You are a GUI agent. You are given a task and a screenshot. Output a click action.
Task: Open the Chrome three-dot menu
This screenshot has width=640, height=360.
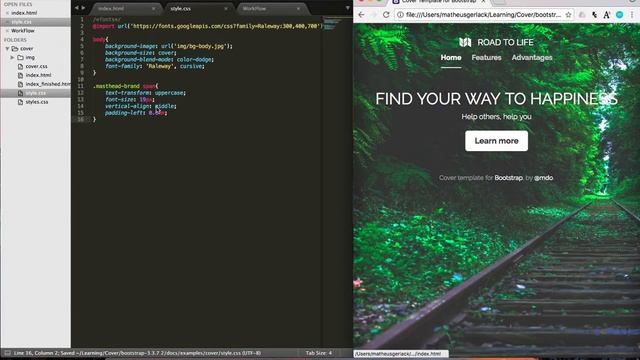point(632,15)
